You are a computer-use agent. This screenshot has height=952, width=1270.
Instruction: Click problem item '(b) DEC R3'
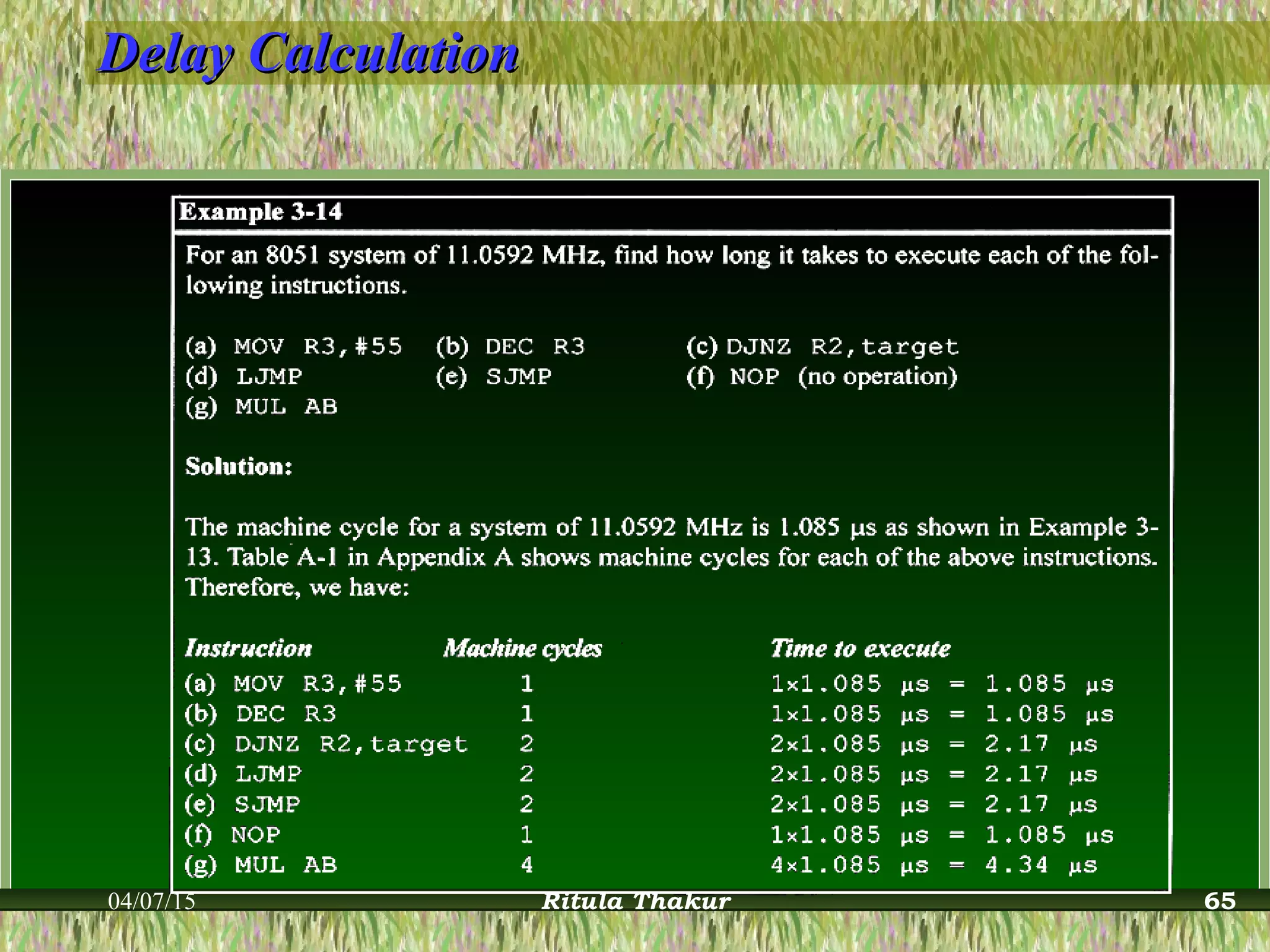pyautogui.click(x=510, y=346)
